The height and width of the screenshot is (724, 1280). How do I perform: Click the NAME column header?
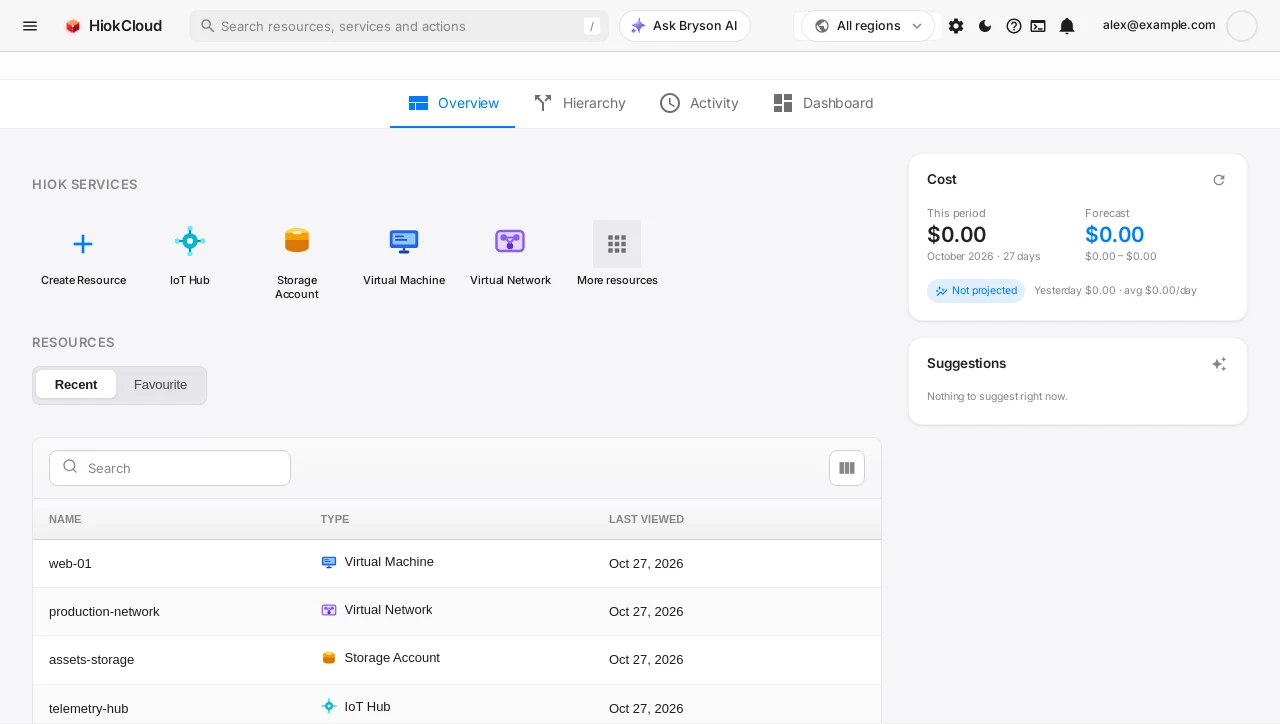click(x=65, y=520)
